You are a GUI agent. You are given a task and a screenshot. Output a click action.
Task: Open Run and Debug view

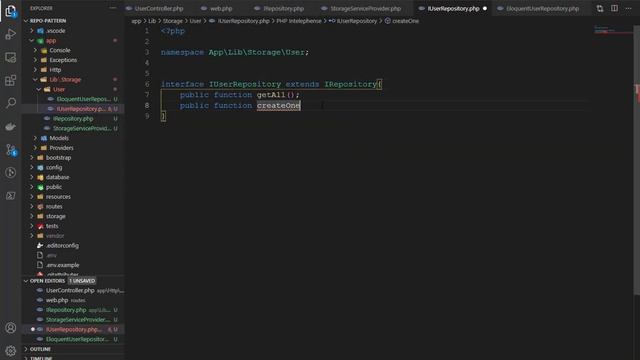coord(11,34)
